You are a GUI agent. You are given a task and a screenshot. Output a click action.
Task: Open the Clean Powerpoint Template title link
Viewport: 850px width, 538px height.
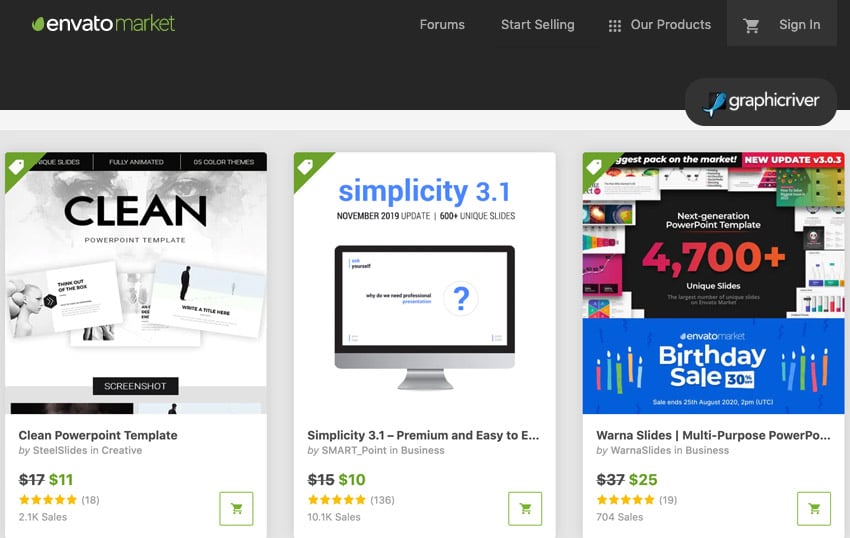98,435
